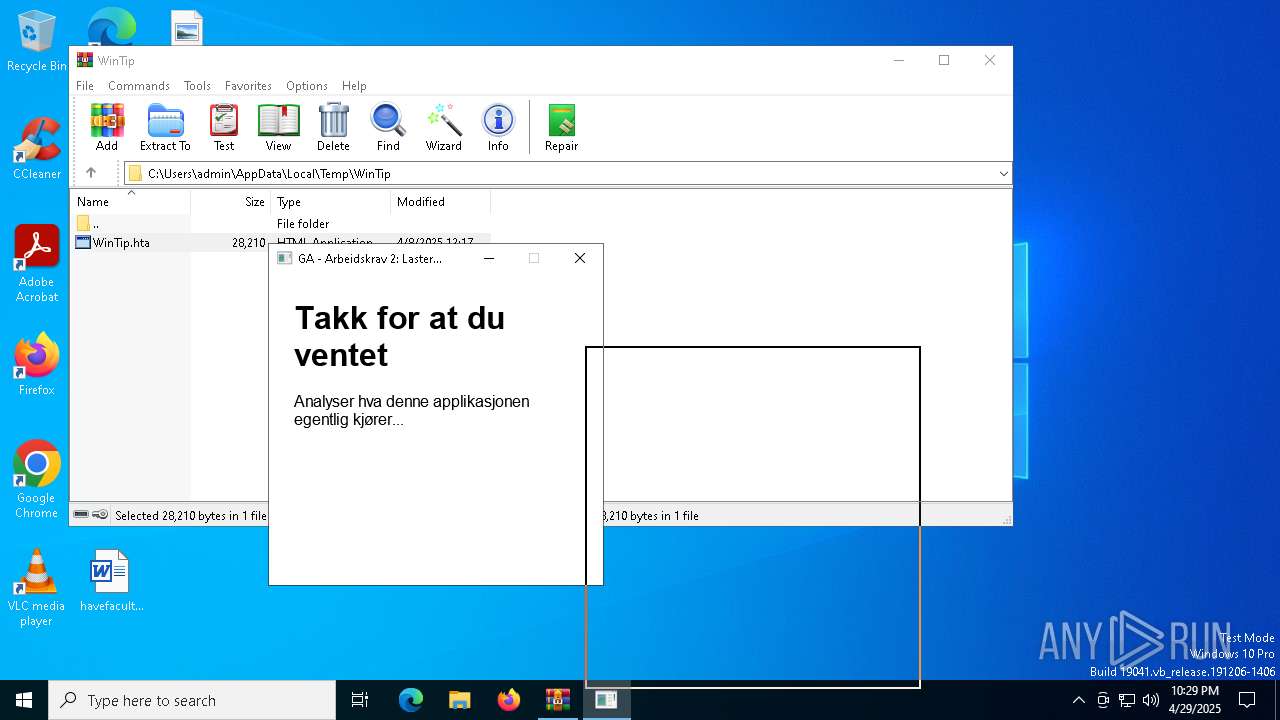Click the Repair archive icon
This screenshot has height=720, width=1280.
(561, 128)
